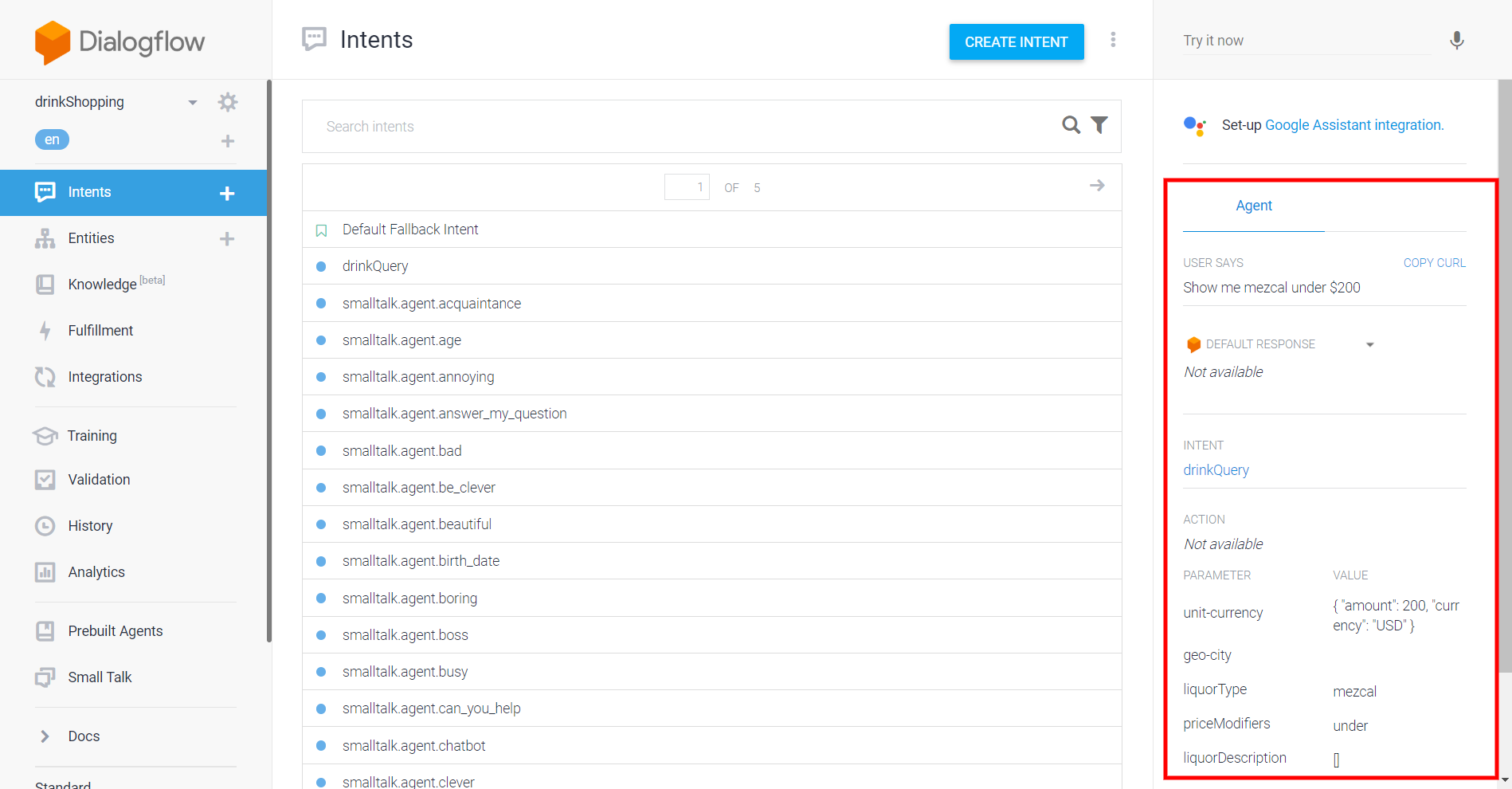Open smalltalk.agent.can_you_help intent
This screenshot has width=1512, height=789.
[x=712, y=709]
